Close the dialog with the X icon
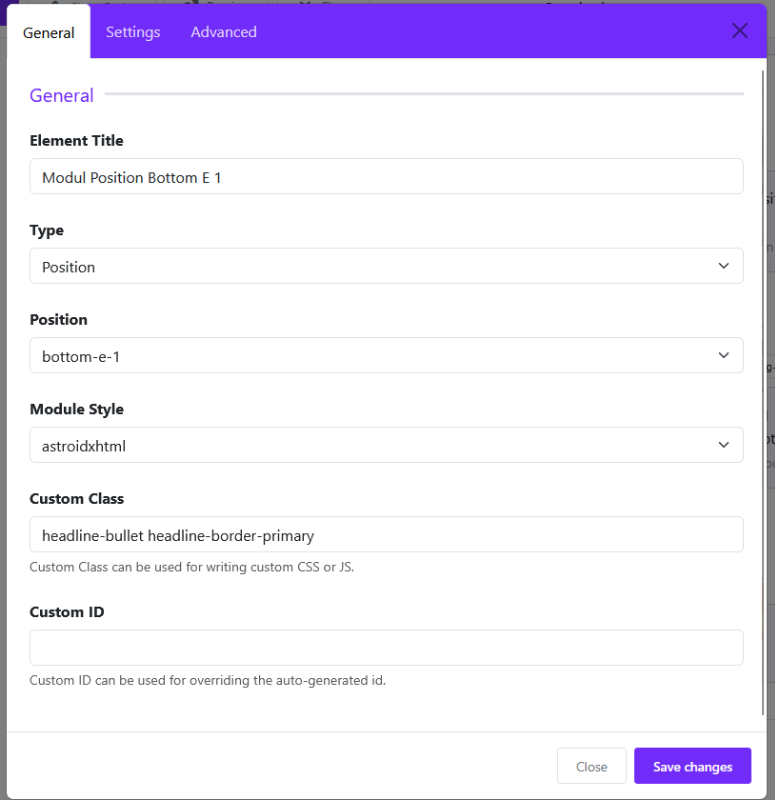 click(740, 31)
